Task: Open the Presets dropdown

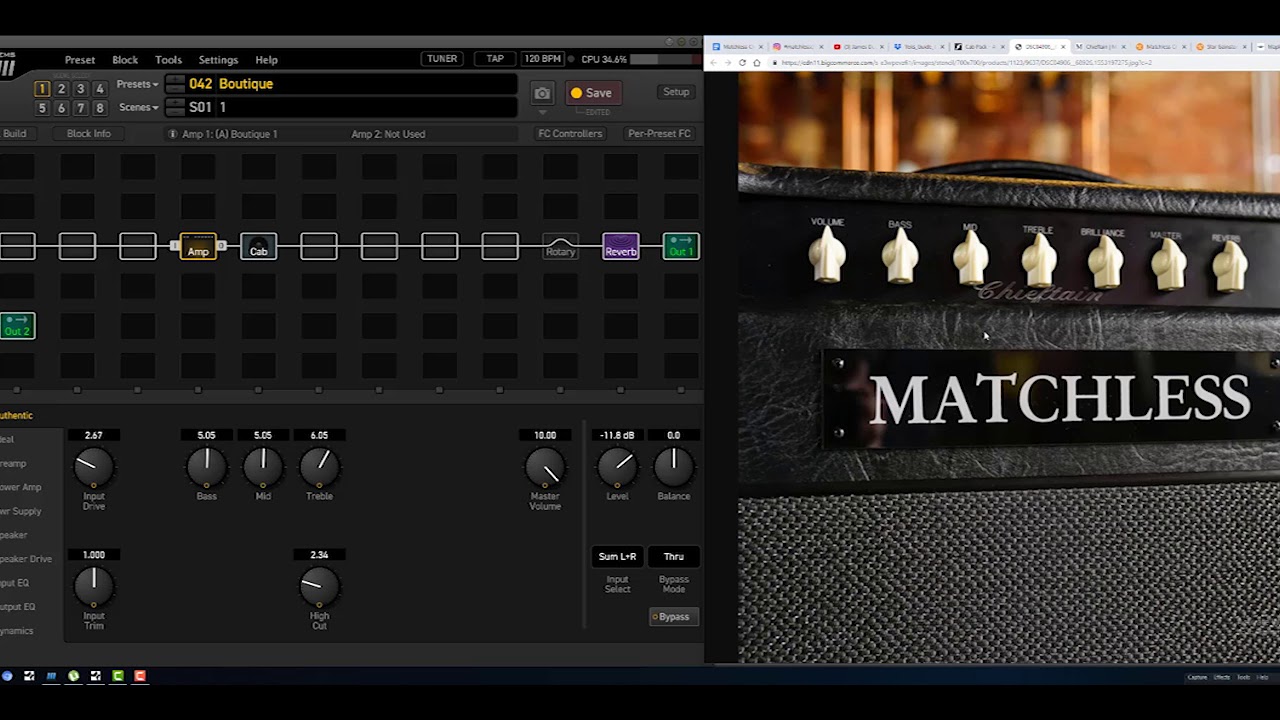Action: tap(137, 84)
